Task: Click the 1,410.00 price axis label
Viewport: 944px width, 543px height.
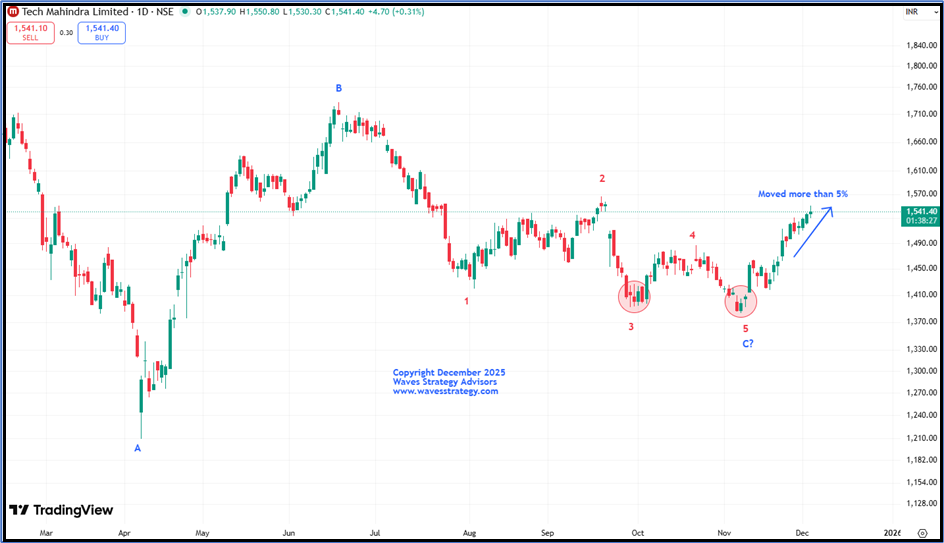Action: click(922, 294)
